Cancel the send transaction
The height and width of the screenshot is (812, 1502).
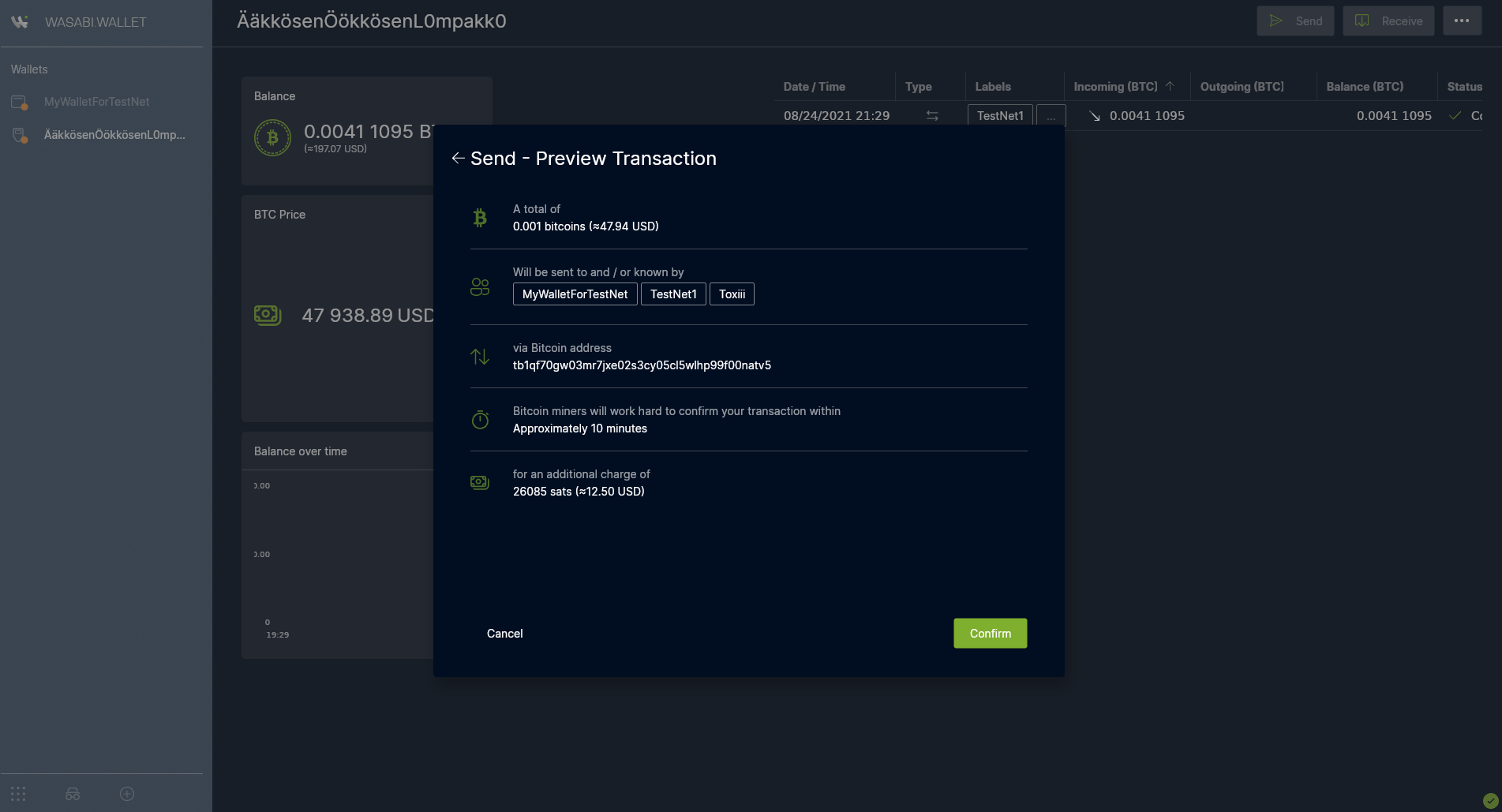pos(504,634)
